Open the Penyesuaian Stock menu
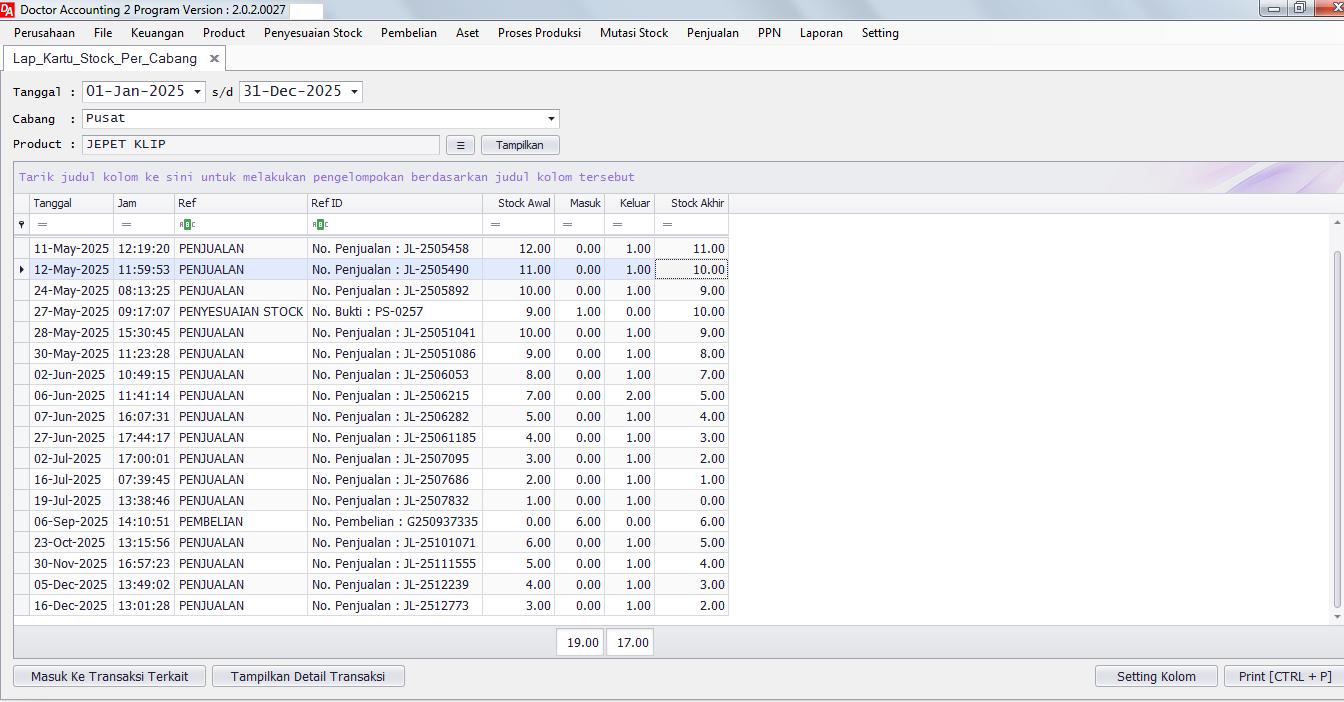Screen dimensions: 1344x702 click(x=313, y=33)
